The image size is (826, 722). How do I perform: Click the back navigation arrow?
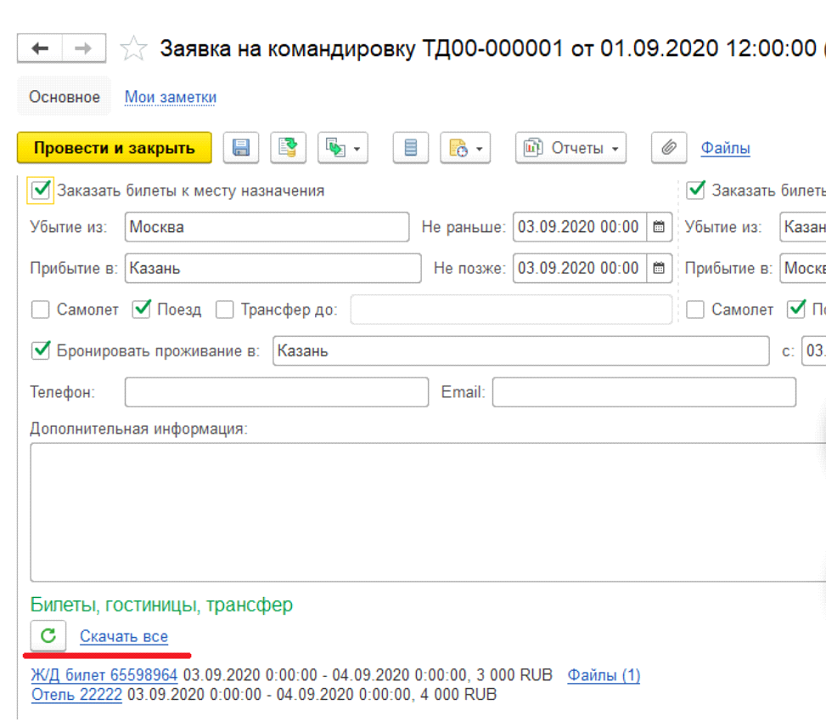(x=41, y=49)
